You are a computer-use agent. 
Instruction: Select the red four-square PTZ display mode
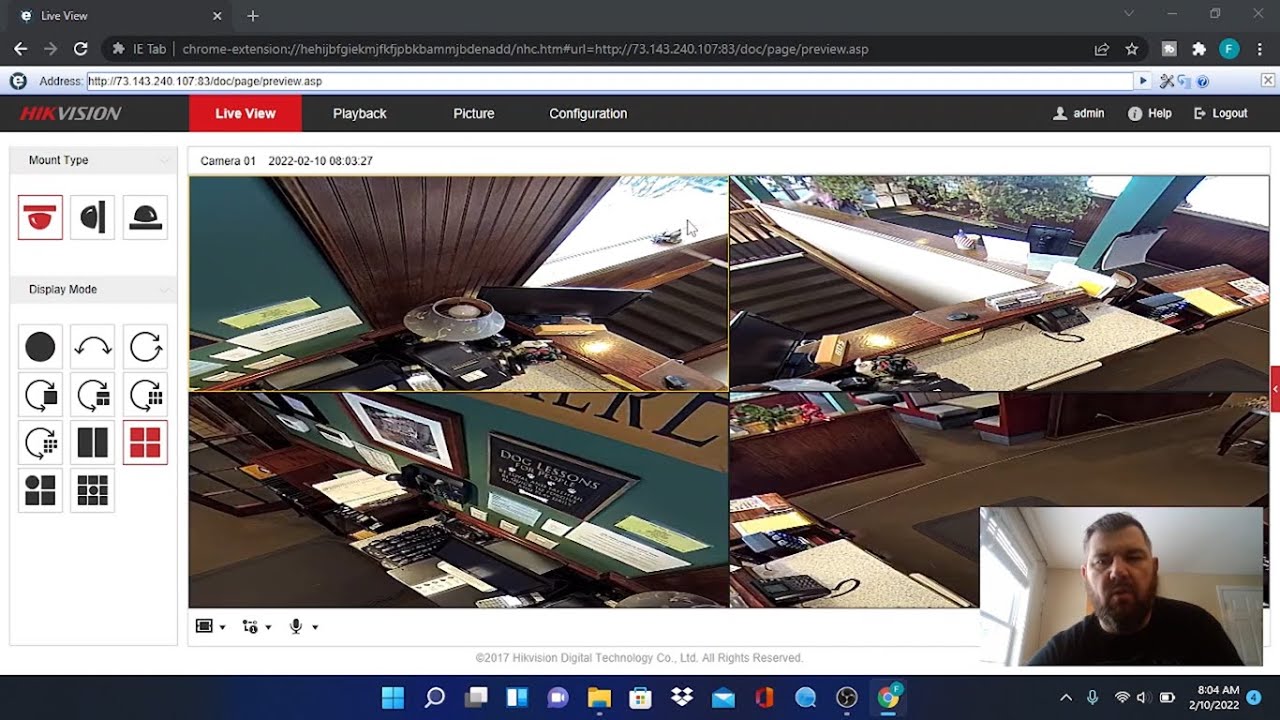pos(145,443)
